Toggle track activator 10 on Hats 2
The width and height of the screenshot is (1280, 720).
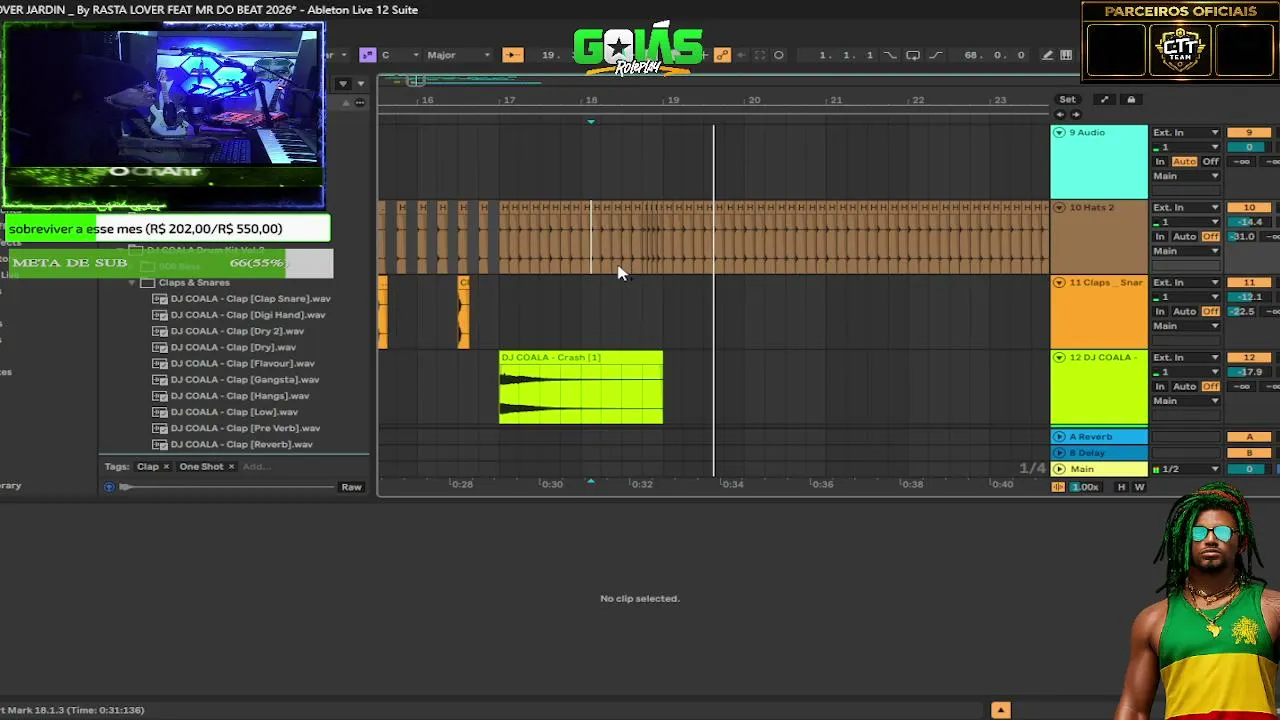(x=1249, y=207)
